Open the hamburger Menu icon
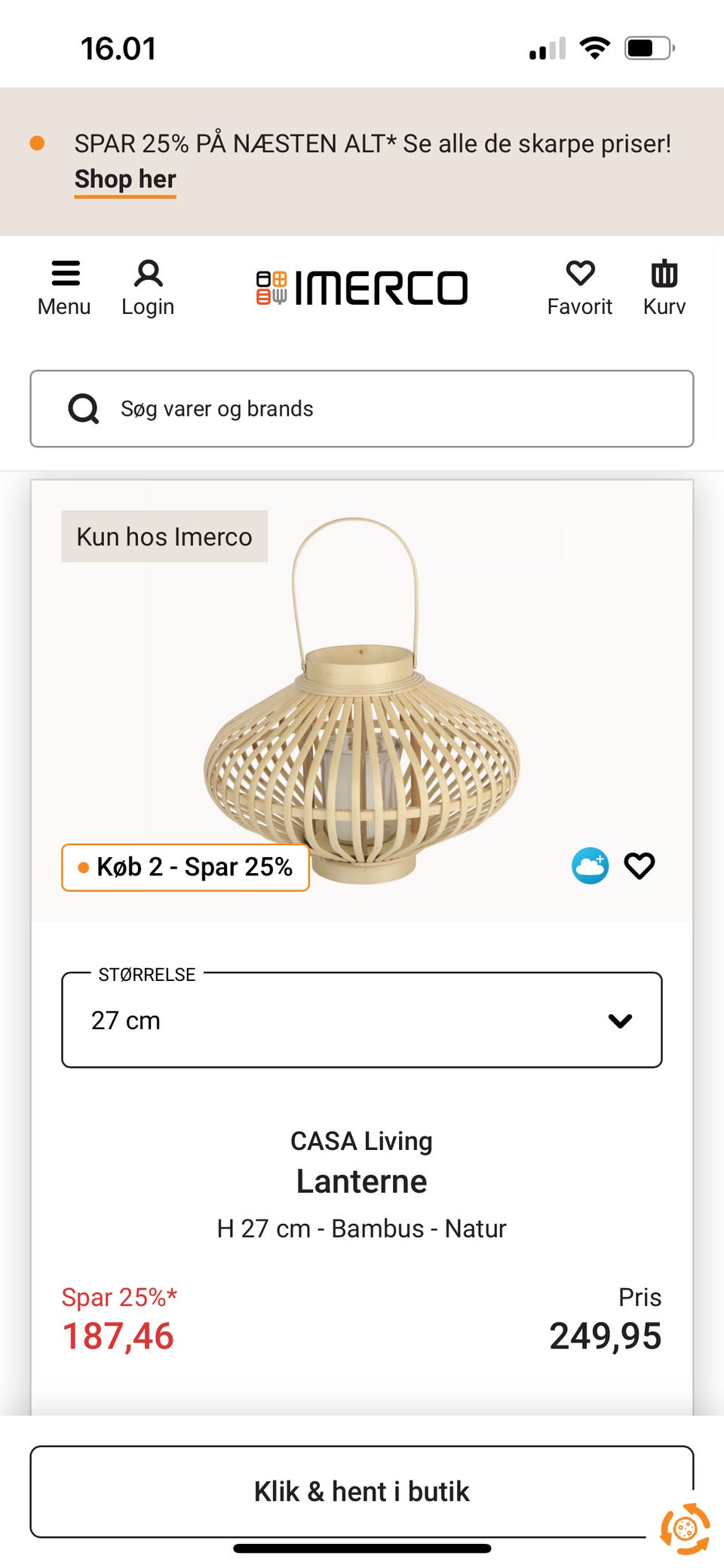The width and height of the screenshot is (724, 1568). (x=65, y=287)
